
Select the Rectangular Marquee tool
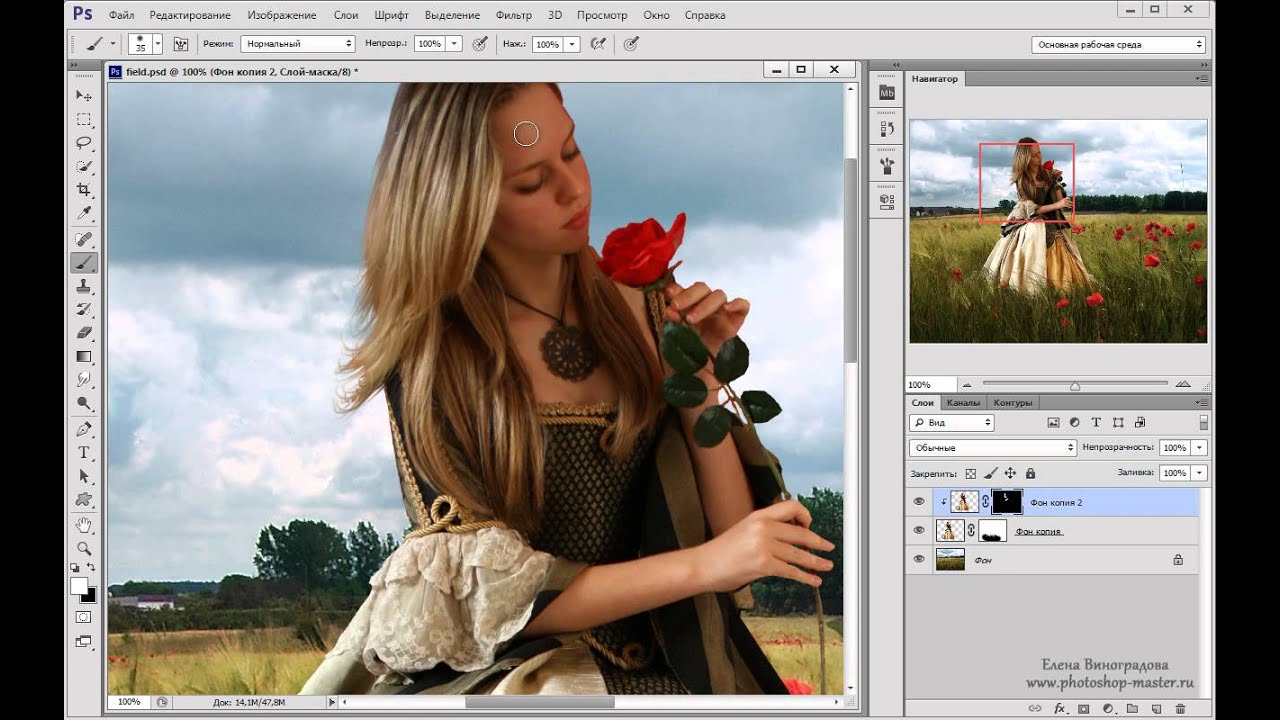[x=84, y=119]
